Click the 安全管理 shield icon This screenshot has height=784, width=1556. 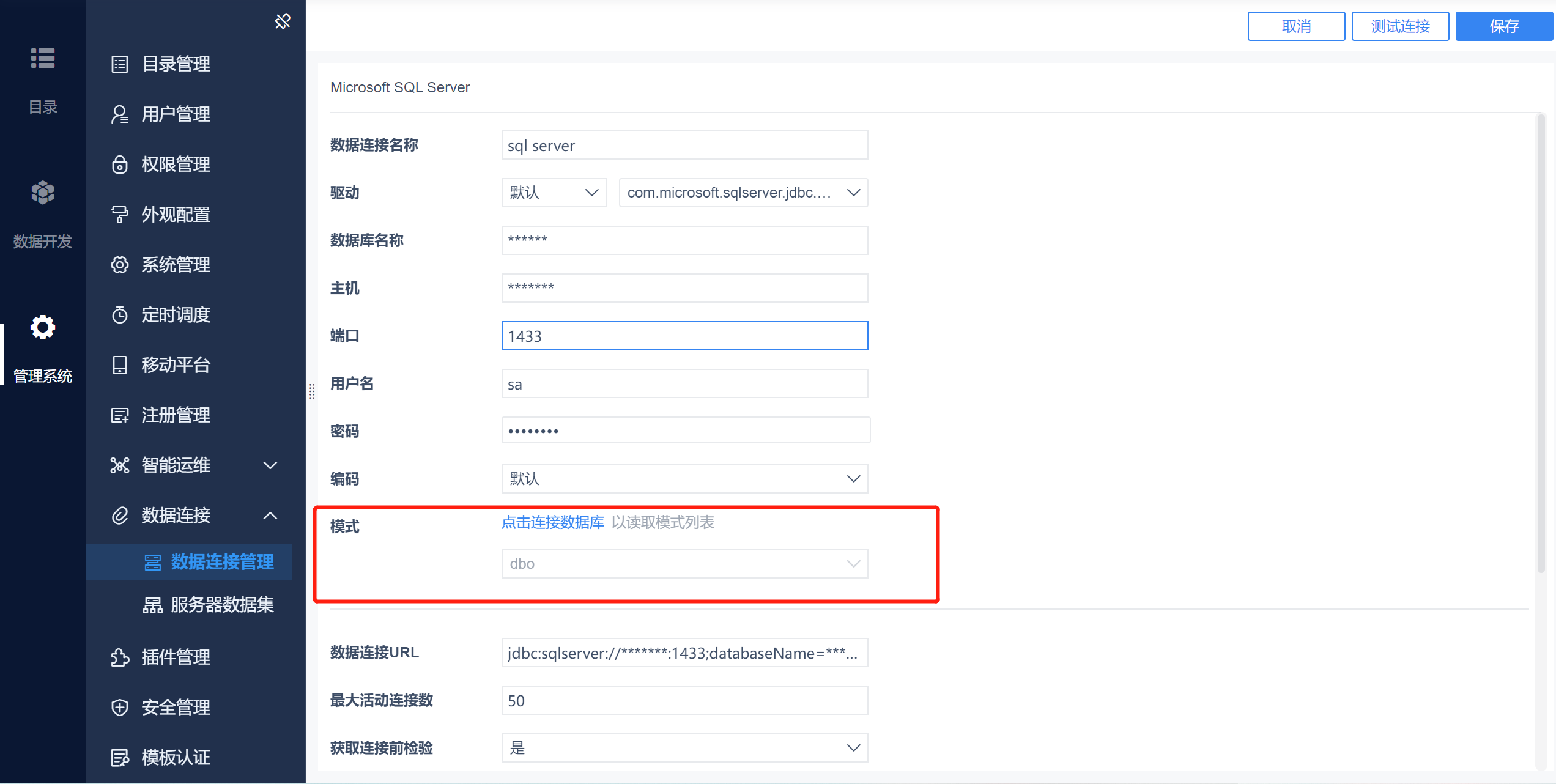120,708
